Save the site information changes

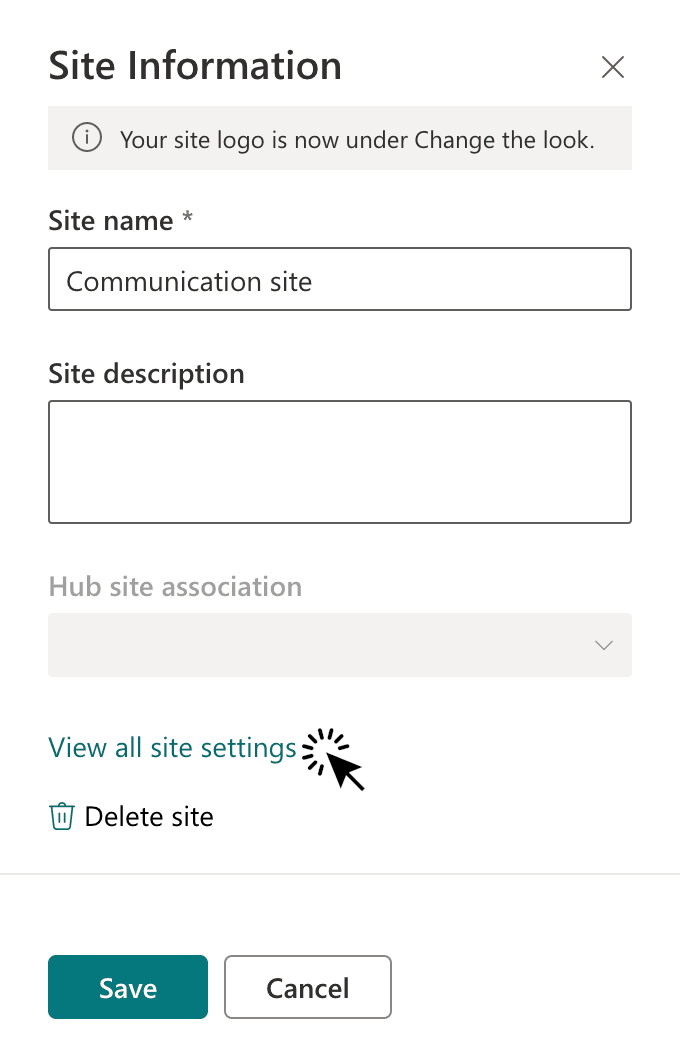point(128,987)
